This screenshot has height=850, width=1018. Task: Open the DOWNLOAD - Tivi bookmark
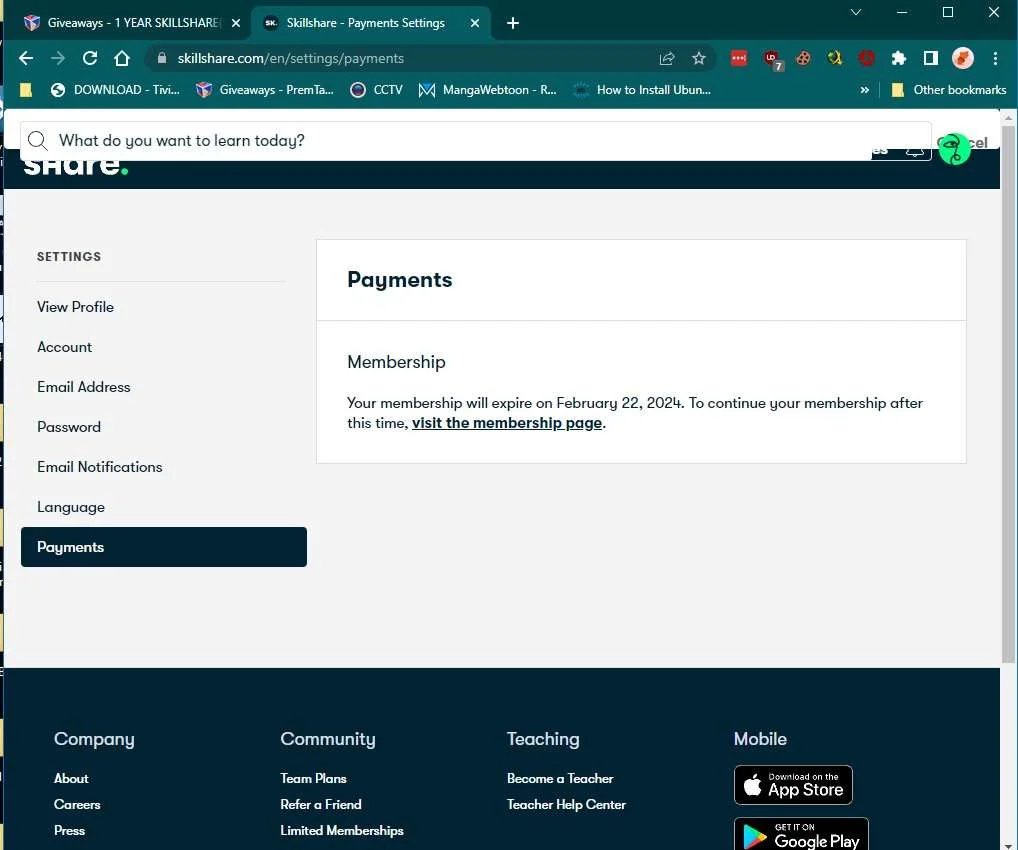115,90
